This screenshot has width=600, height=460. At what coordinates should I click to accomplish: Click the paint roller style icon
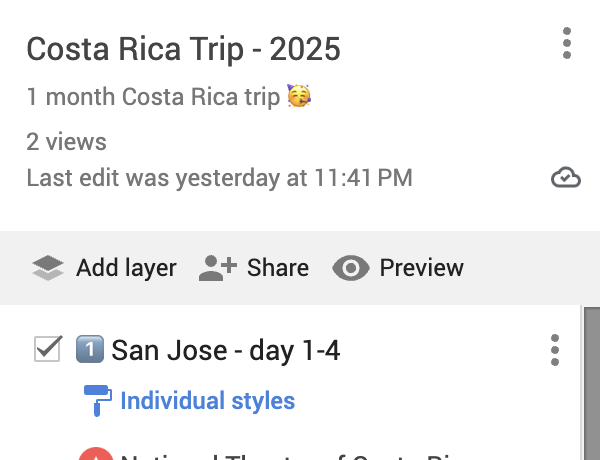[x=97, y=400]
